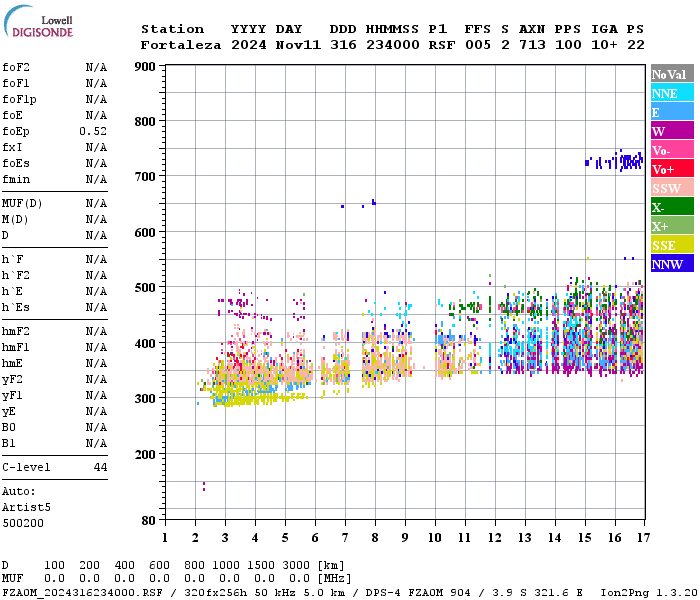Select the Vo- pink legend swatch
The image size is (700, 600).
[x=672, y=150]
